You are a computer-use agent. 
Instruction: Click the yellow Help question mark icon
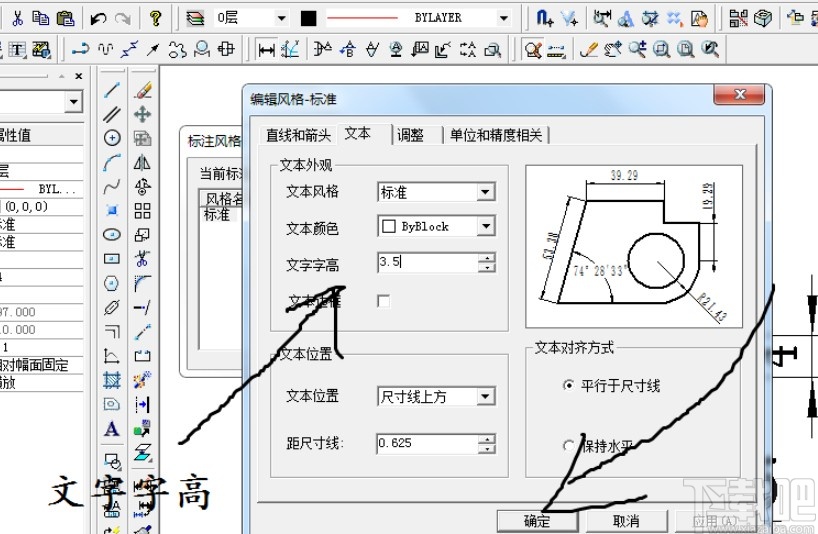point(155,18)
